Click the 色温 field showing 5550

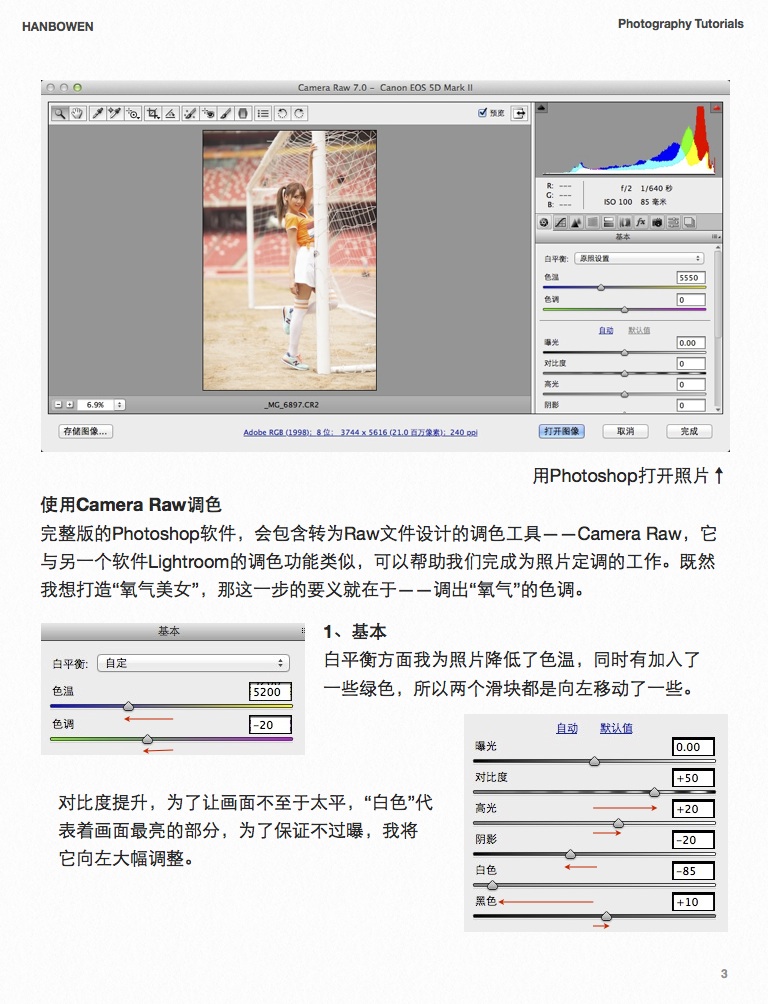tap(690, 277)
